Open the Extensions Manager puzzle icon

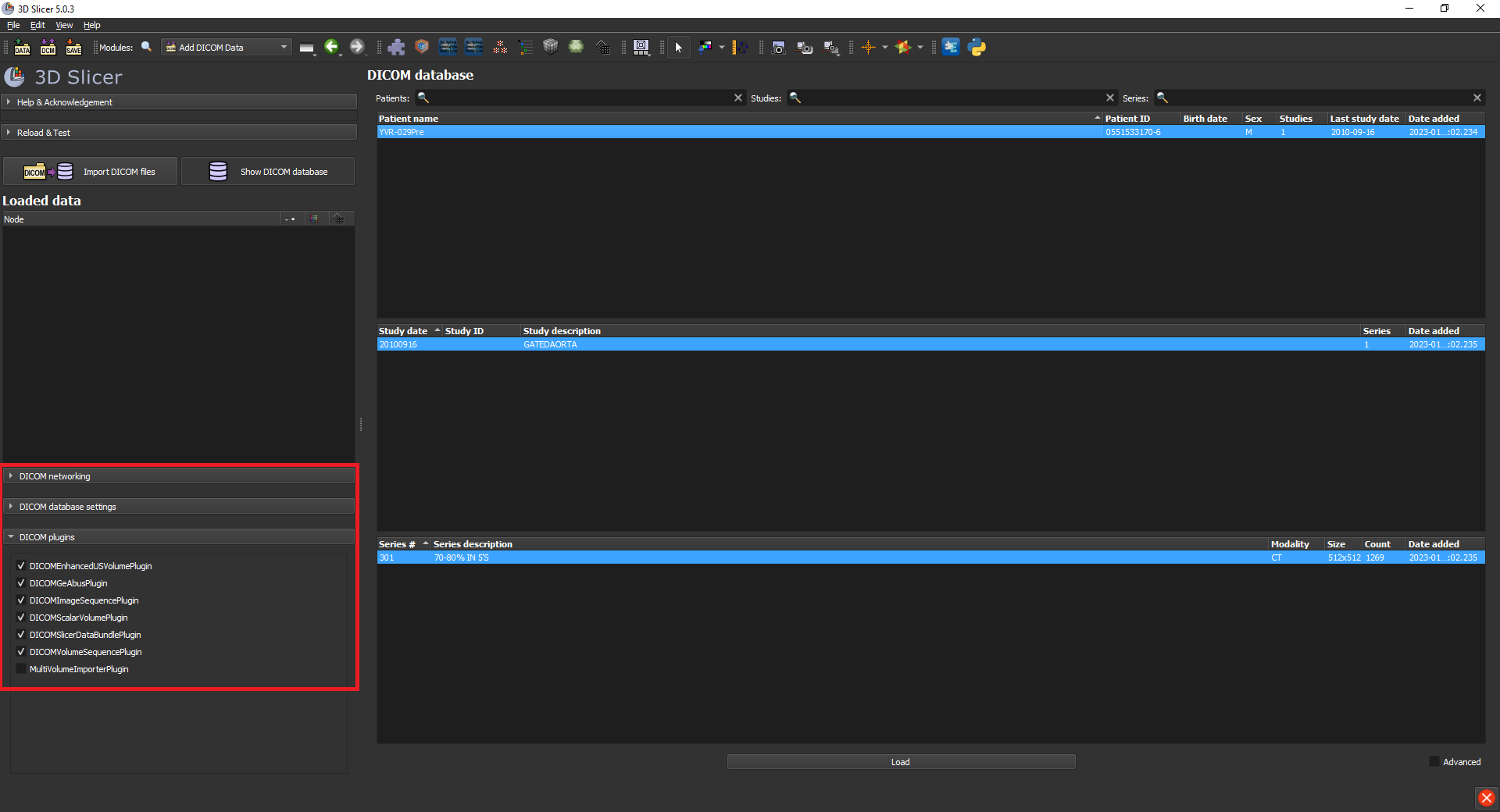396,47
